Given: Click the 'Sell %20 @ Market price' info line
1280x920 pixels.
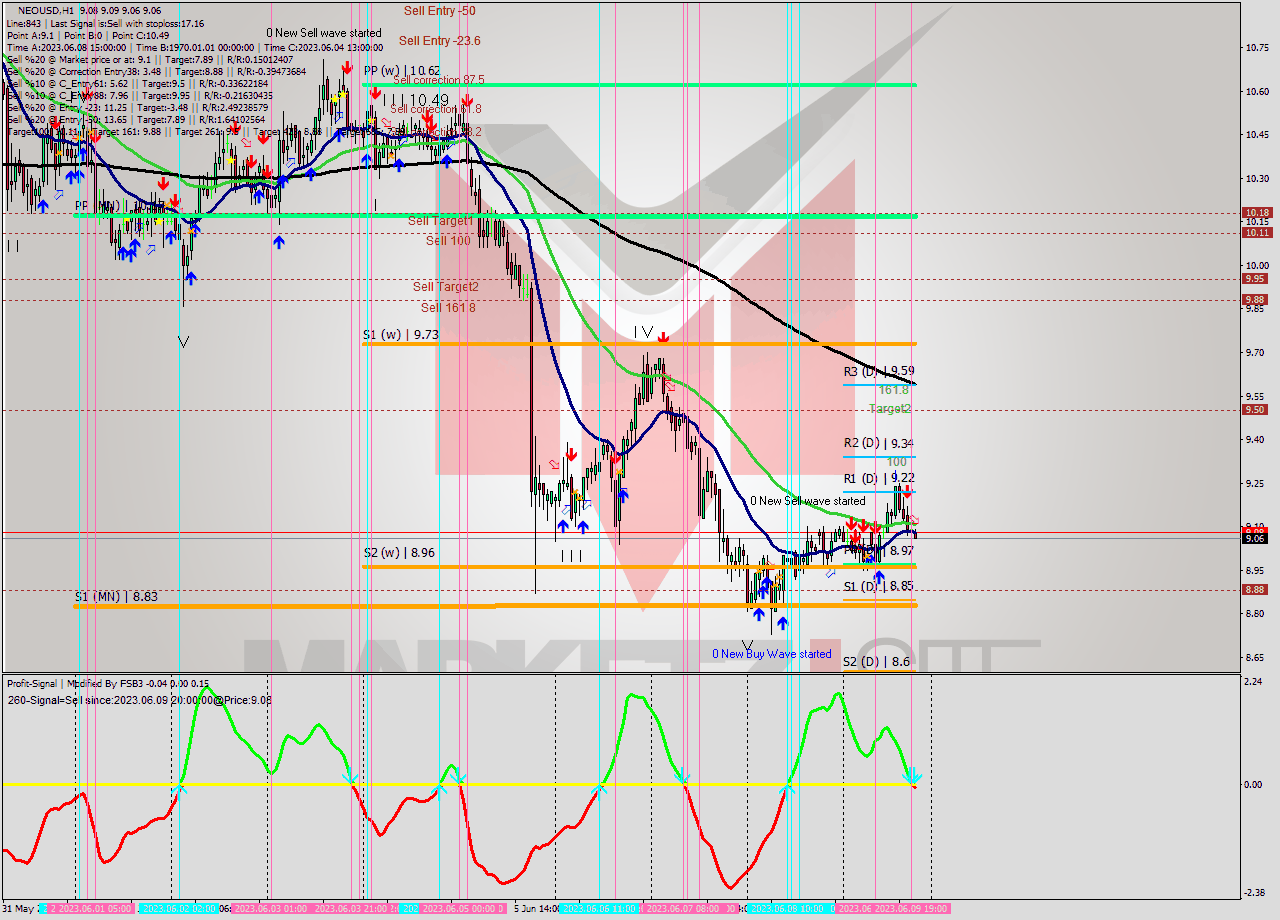Looking at the screenshot, I should (x=150, y=59).
